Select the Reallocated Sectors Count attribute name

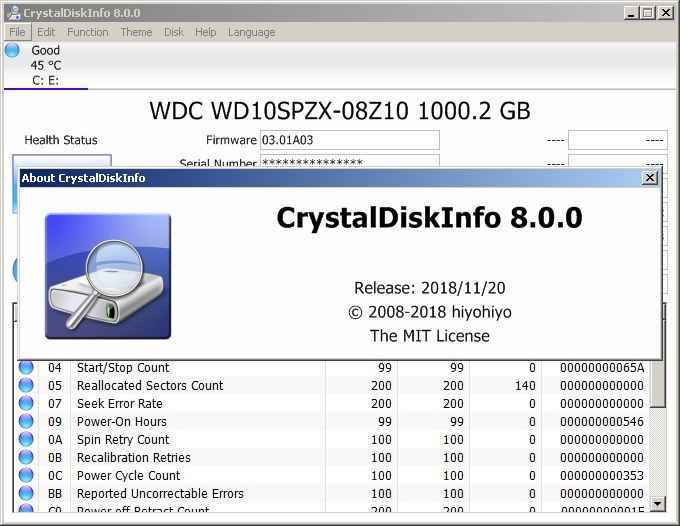tap(150, 386)
